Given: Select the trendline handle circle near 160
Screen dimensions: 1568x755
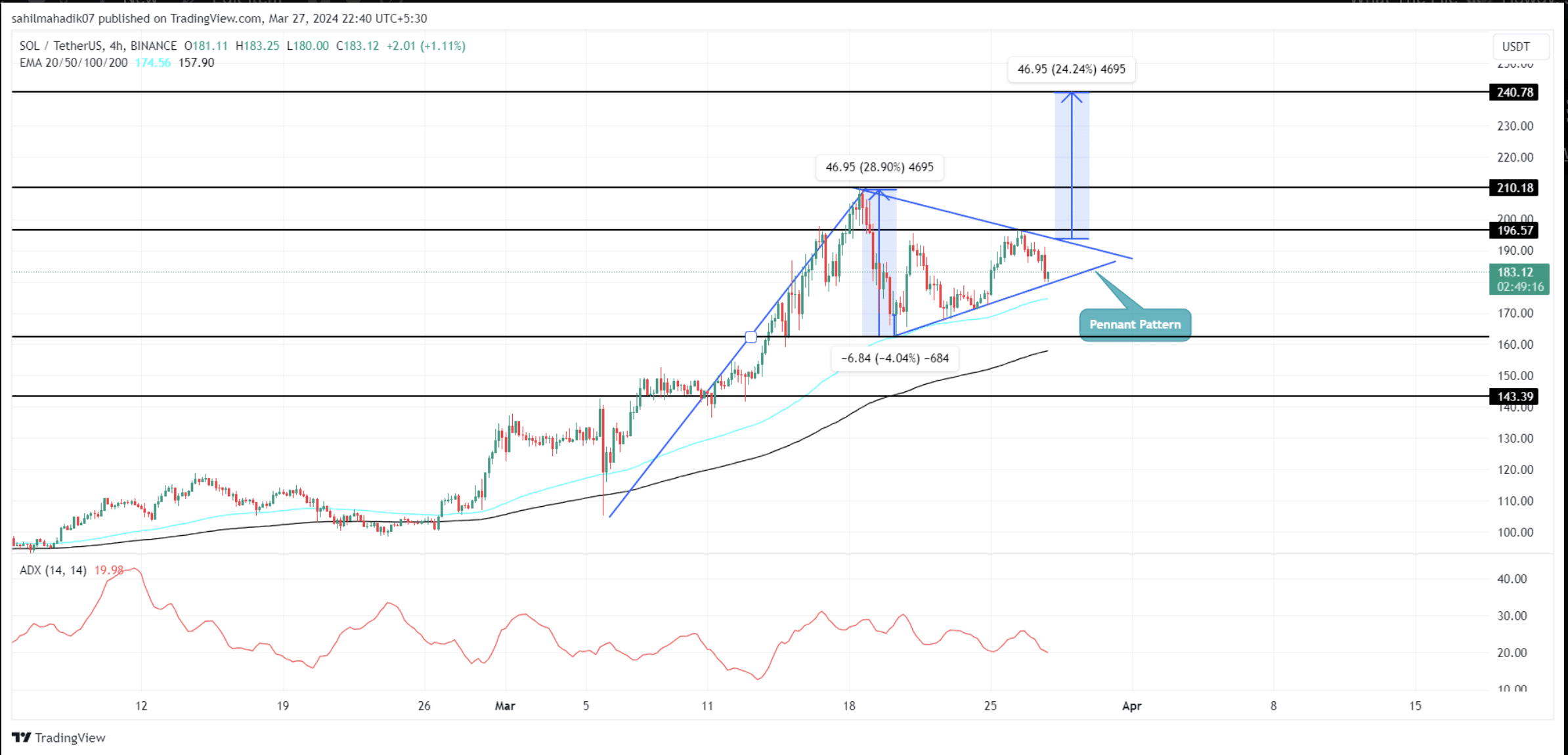Looking at the screenshot, I should pyautogui.click(x=751, y=337).
